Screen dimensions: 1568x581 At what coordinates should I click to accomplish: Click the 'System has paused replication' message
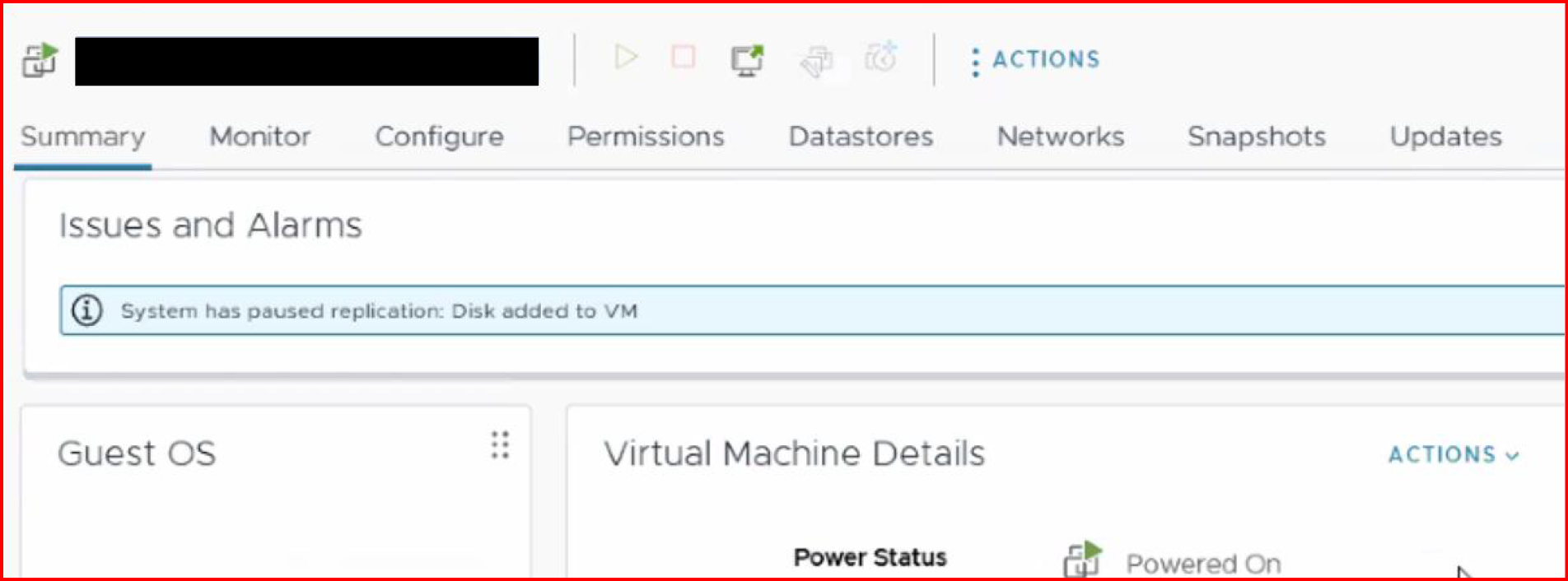pyautogui.click(x=379, y=311)
